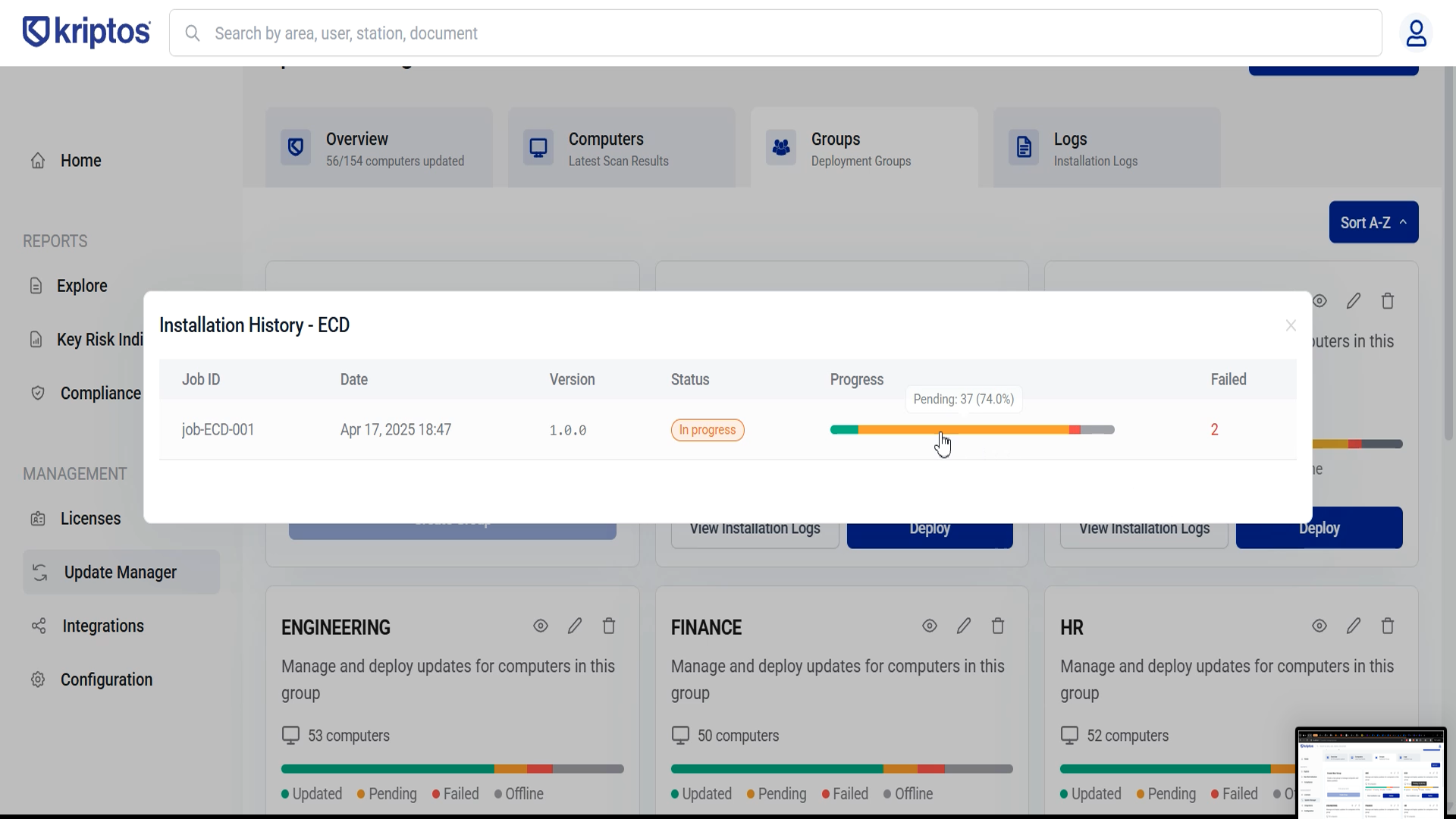Click the Configuration gear icon
The height and width of the screenshot is (819, 1456).
point(37,679)
